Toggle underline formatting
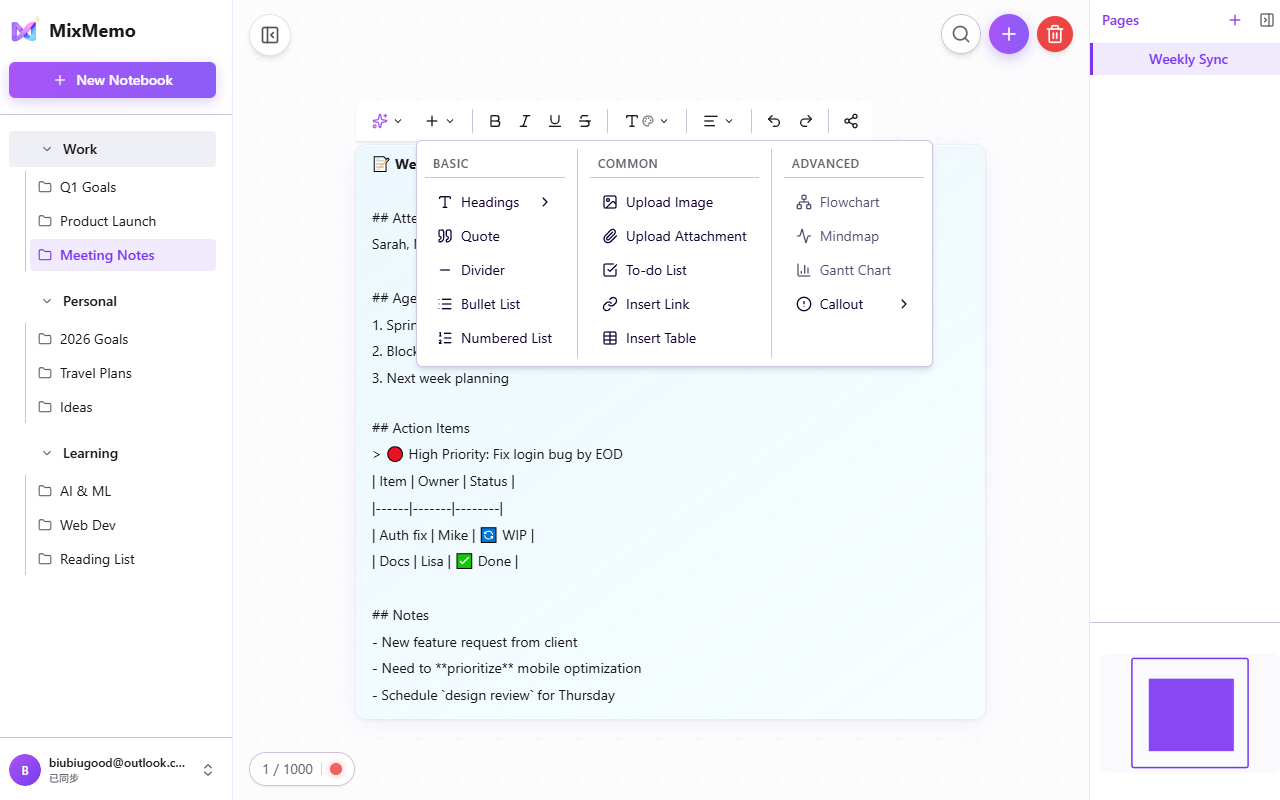 coord(555,121)
